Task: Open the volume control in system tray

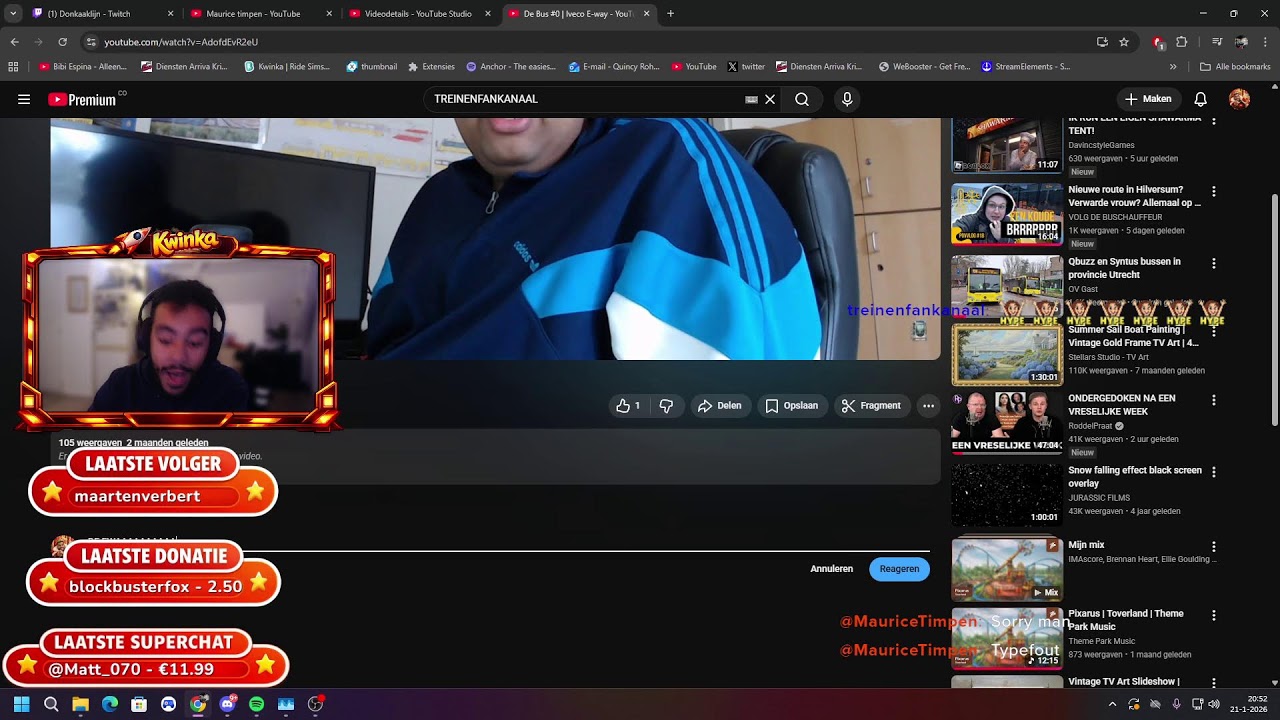Action: (x=1215, y=704)
